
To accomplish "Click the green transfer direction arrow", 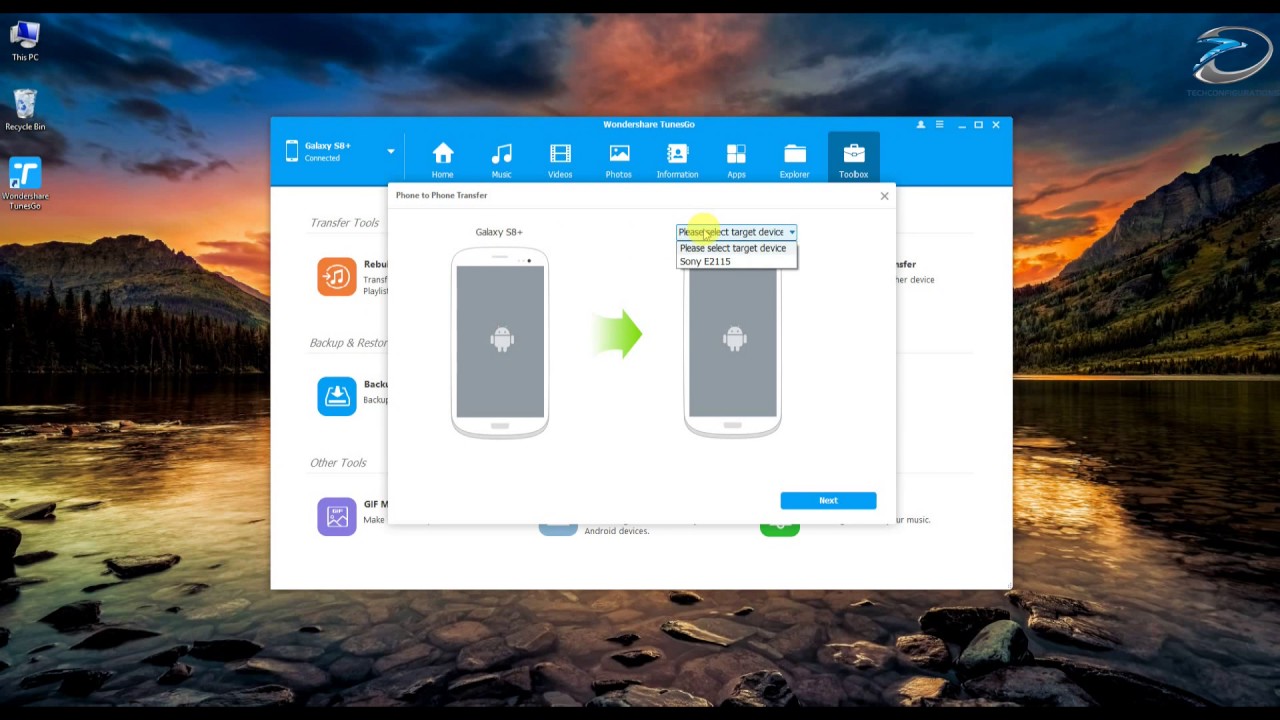I will tap(617, 334).
